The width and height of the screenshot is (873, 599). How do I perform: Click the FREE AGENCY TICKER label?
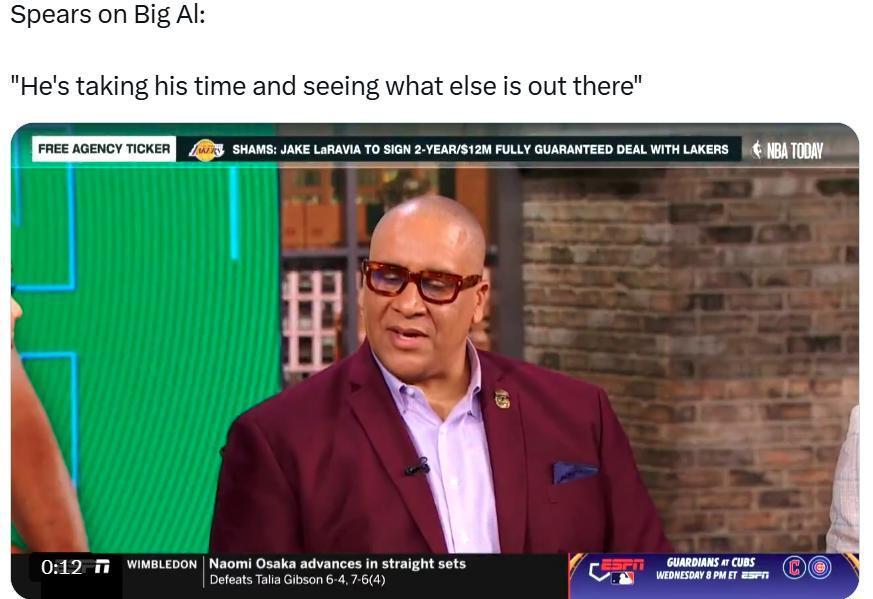pyautogui.click(x=104, y=149)
